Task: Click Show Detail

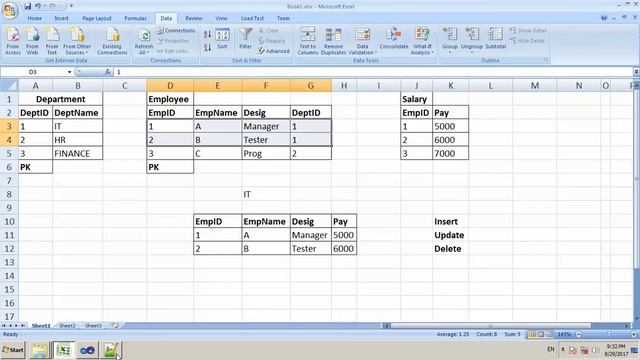Action: pos(528,31)
